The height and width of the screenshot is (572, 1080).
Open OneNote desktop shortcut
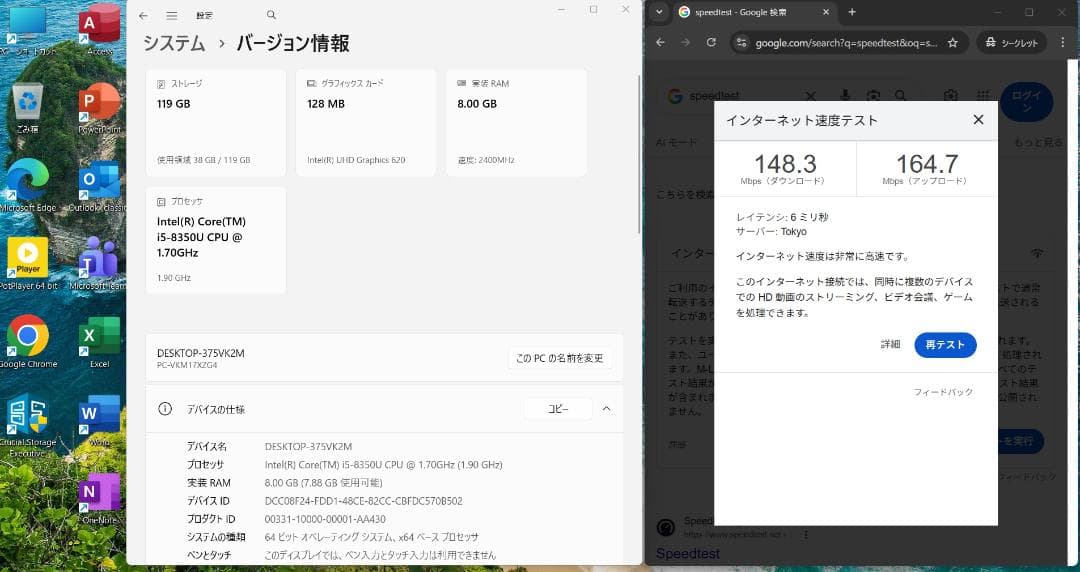click(x=100, y=499)
